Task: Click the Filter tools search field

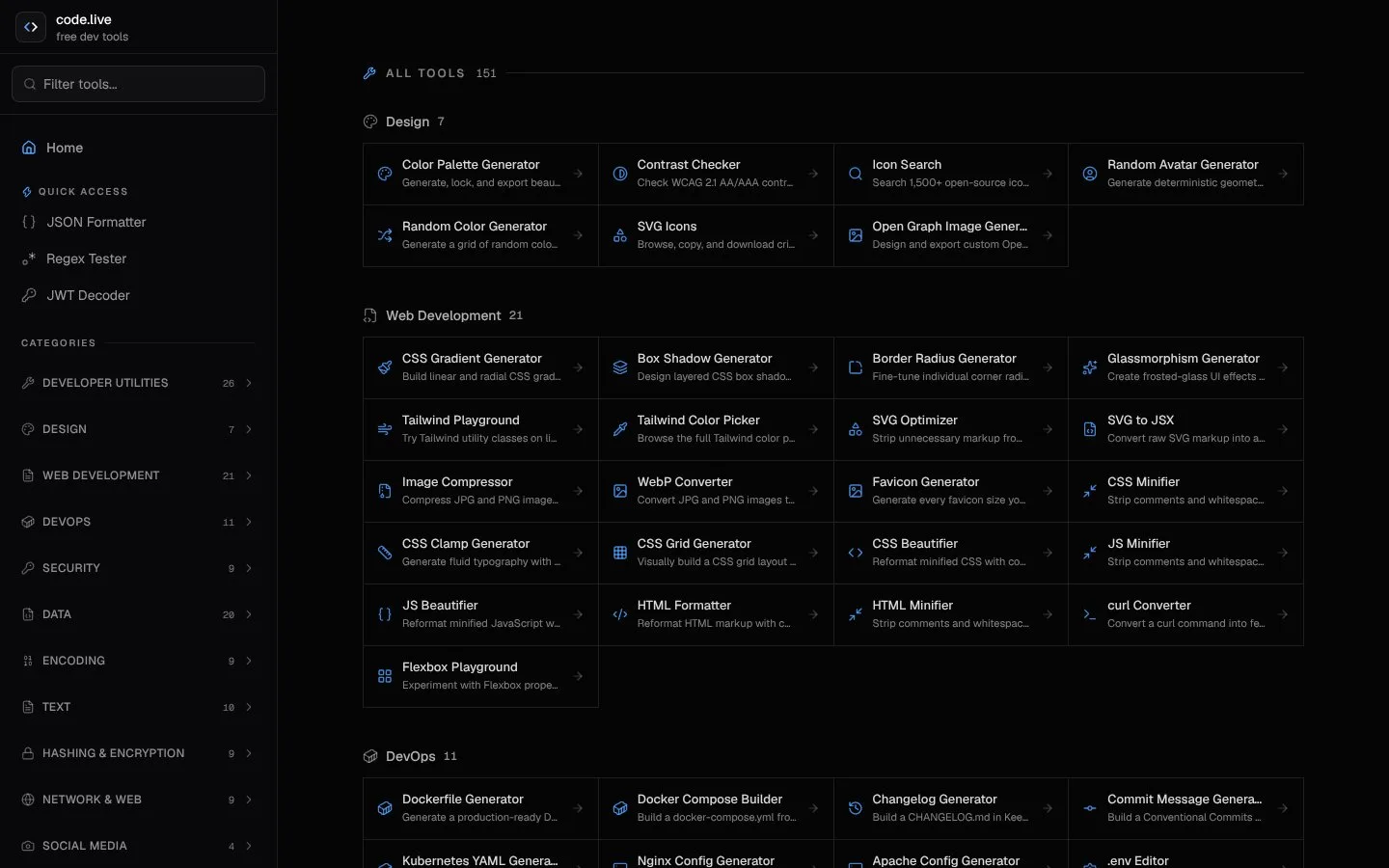Action: click(x=138, y=84)
